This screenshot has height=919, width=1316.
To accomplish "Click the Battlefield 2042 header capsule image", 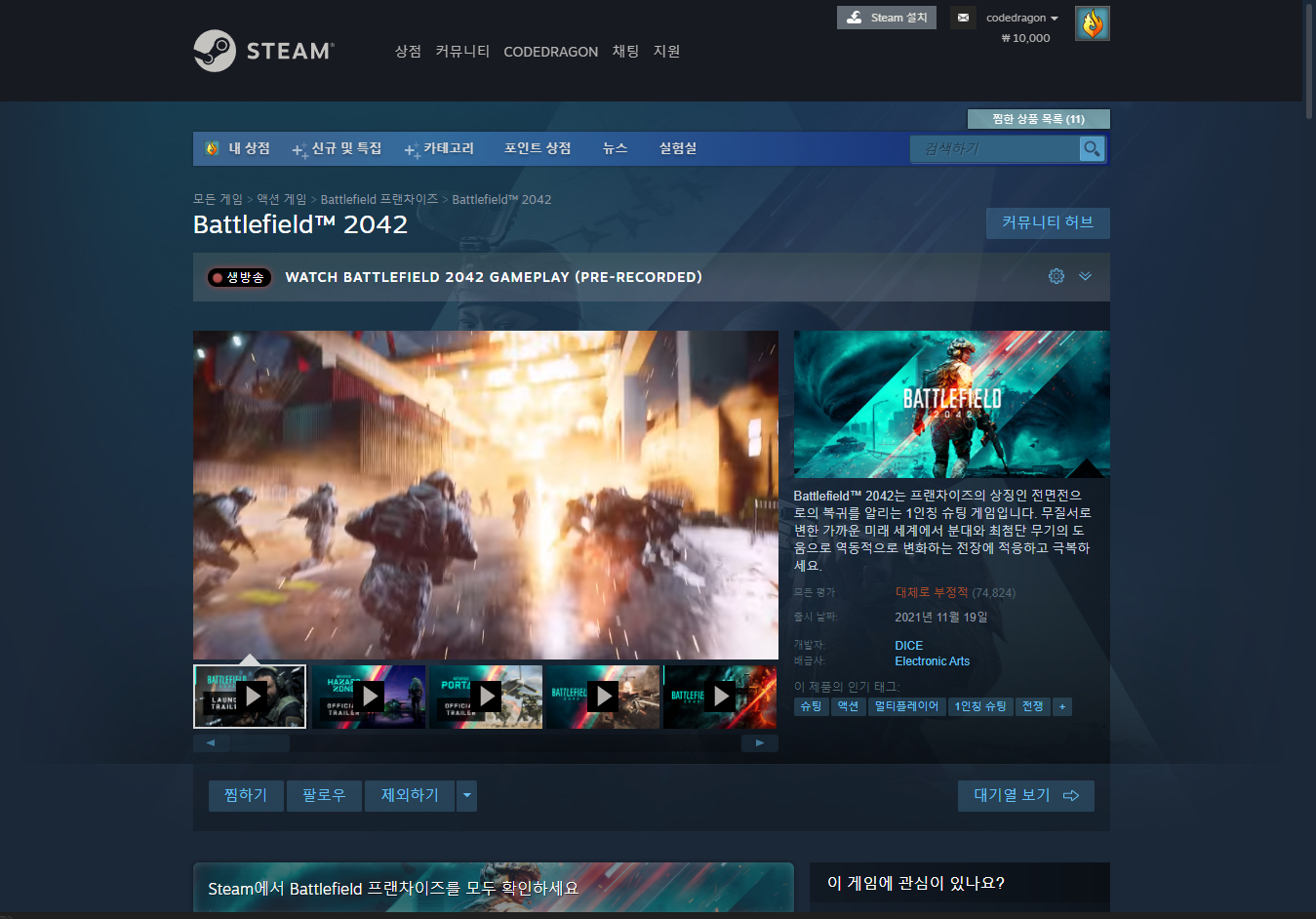I will coord(952,404).
